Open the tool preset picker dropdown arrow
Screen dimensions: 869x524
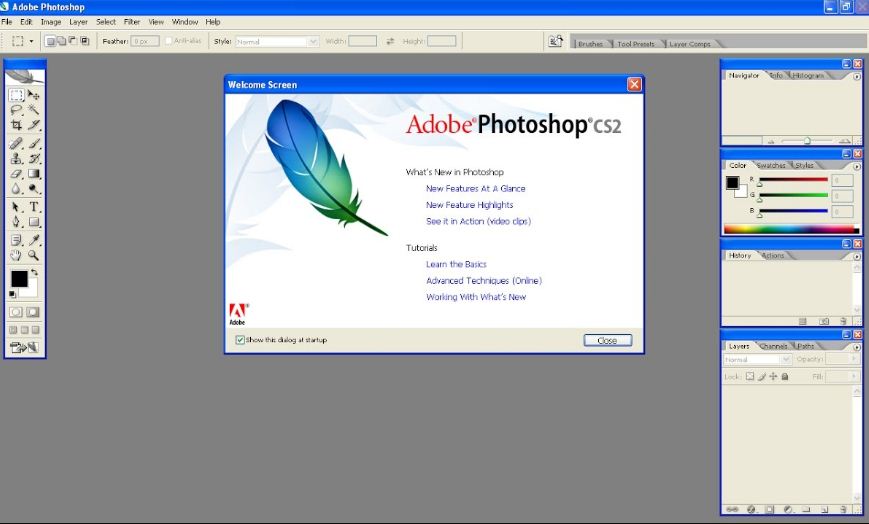point(31,42)
